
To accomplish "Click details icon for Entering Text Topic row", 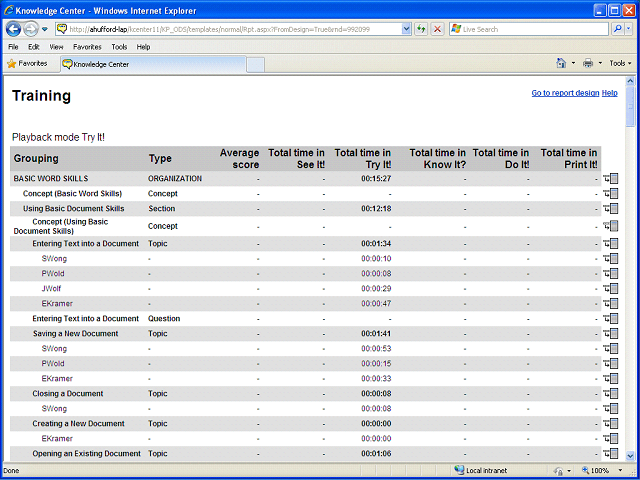I will pyautogui.click(x=611, y=244).
